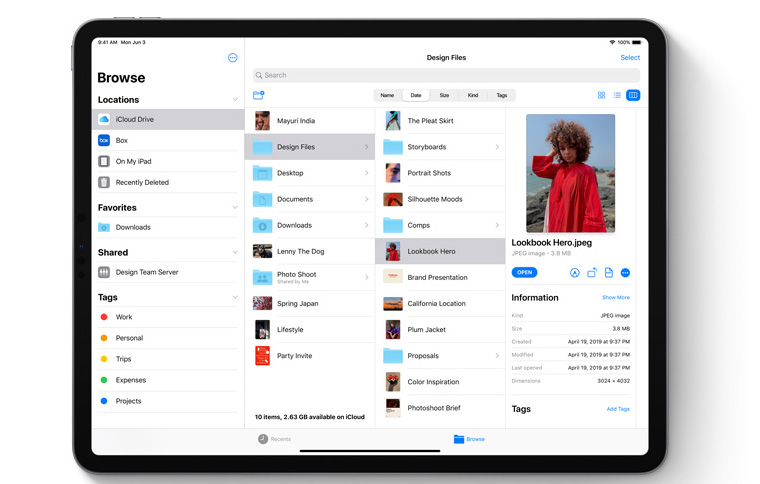Expand Proposals folder chevron
Screen dimensions: 760x484
(497, 356)
